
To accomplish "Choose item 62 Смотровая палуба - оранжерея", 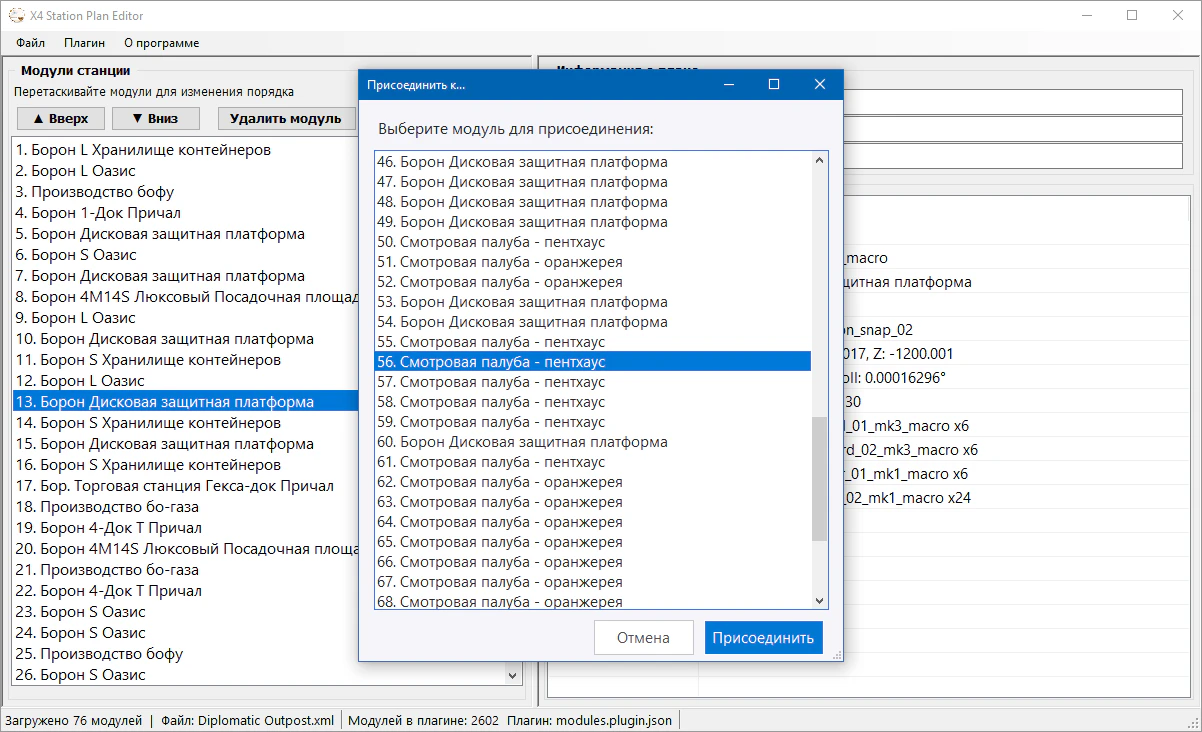I will pos(511,482).
